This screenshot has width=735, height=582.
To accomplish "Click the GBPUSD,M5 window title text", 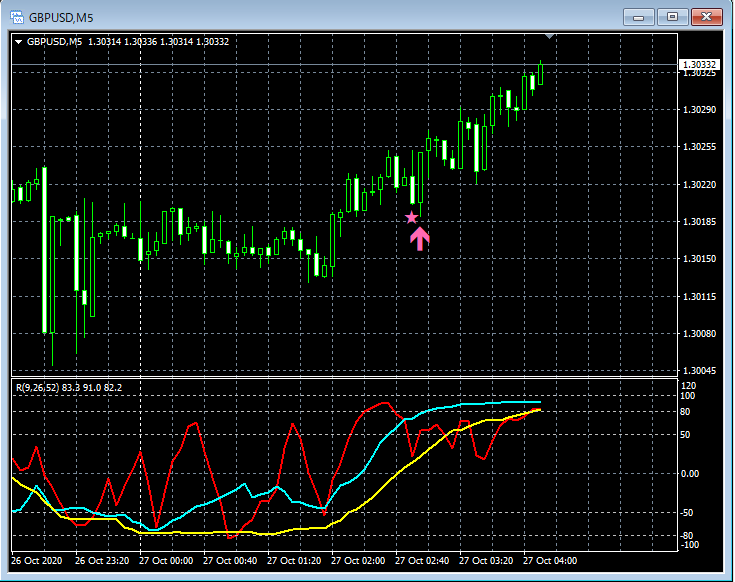I will point(61,18).
